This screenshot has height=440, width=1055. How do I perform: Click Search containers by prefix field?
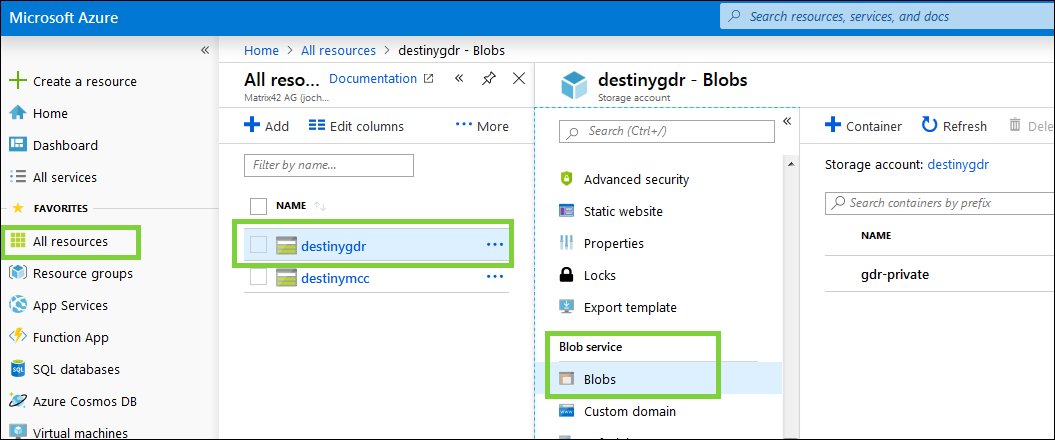pos(940,203)
